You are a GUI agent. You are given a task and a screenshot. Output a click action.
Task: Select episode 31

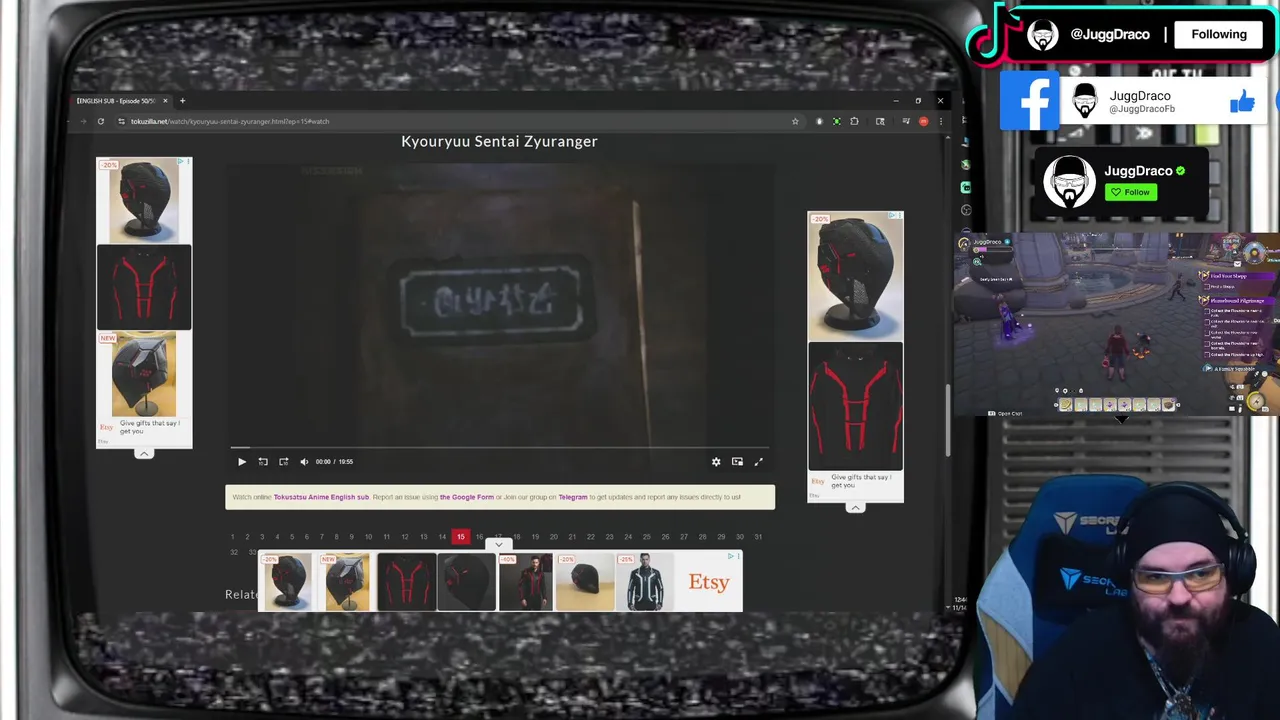click(758, 537)
